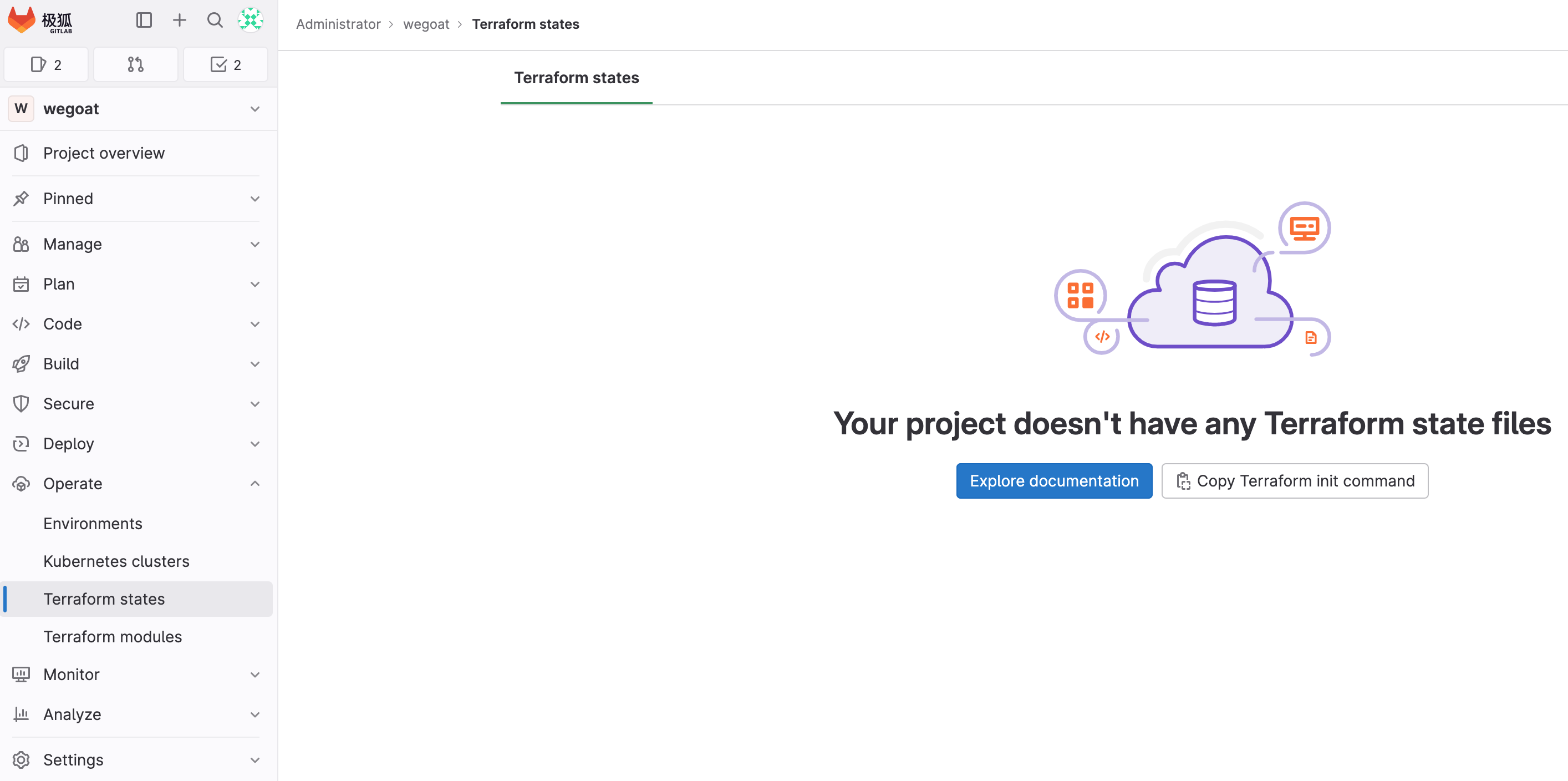
Task: Open assigned issues counter
Action: [x=46, y=64]
